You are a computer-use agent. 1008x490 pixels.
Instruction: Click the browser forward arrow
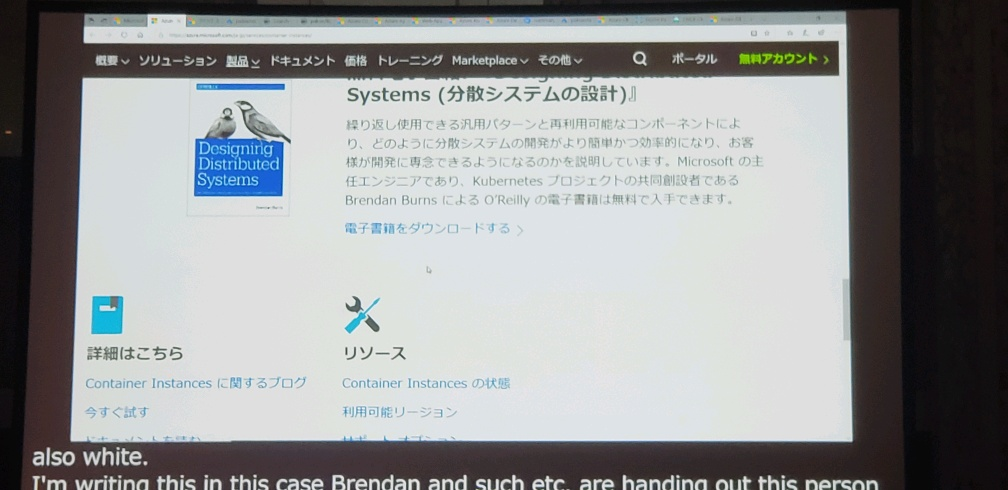pos(108,35)
